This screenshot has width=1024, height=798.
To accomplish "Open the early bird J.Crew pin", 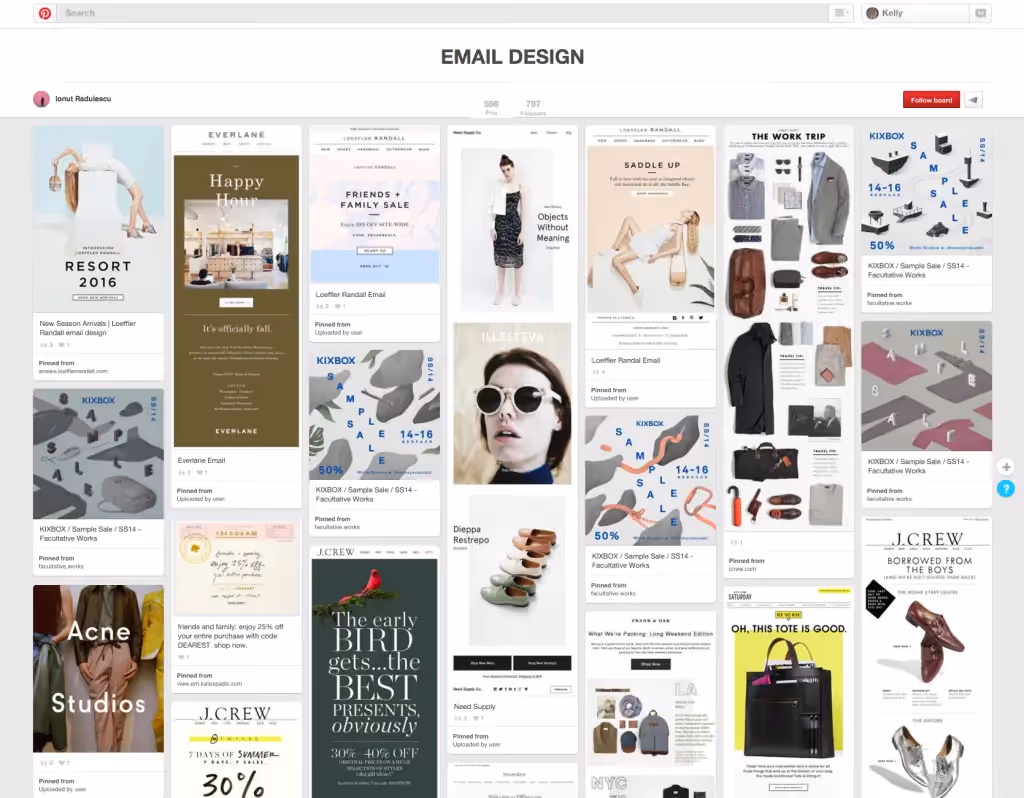I will point(375,671).
